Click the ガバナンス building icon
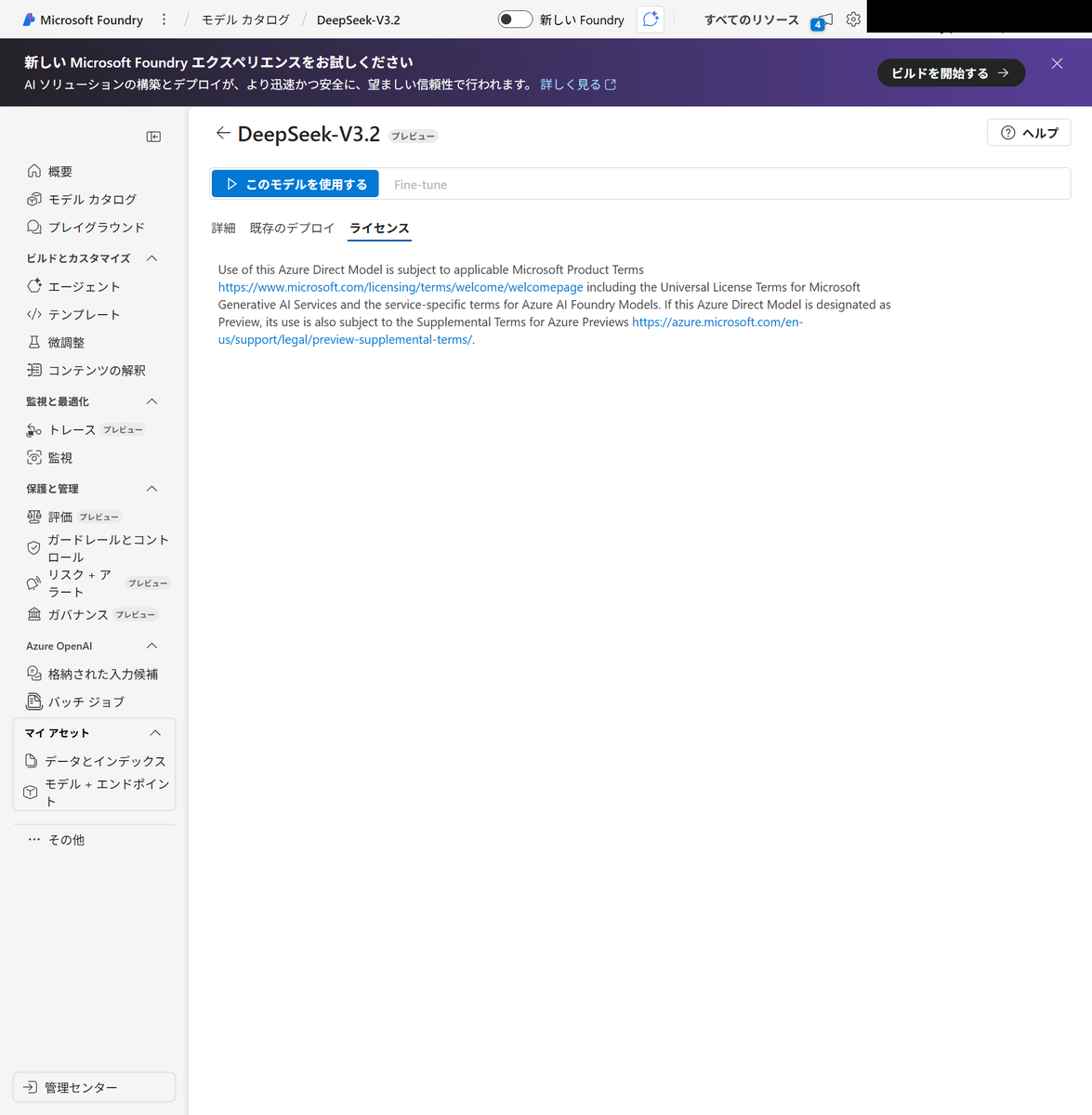Screen dimensions: 1092x1115 34,614
